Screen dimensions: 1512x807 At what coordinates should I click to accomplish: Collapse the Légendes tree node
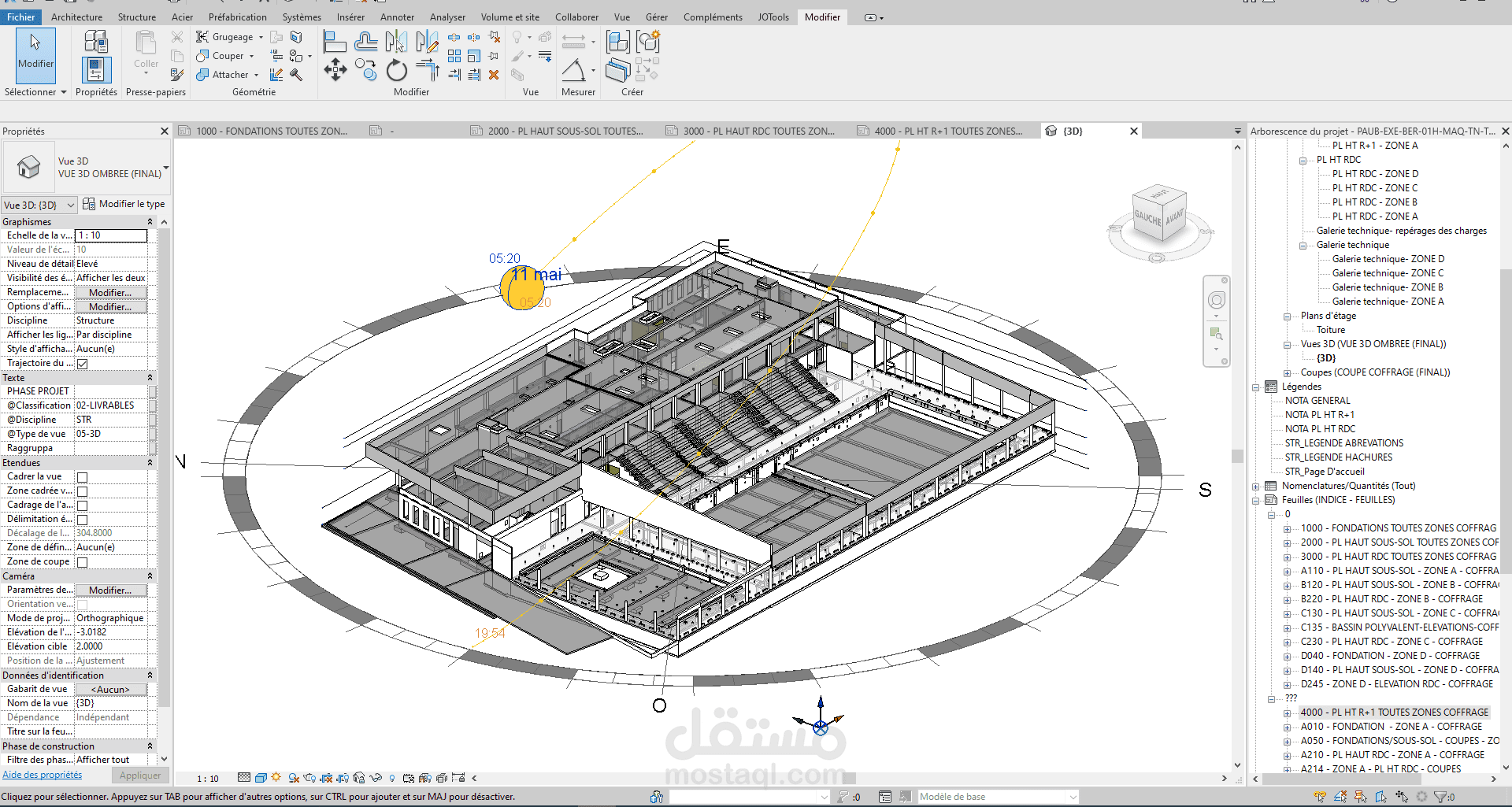pos(1256,387)
